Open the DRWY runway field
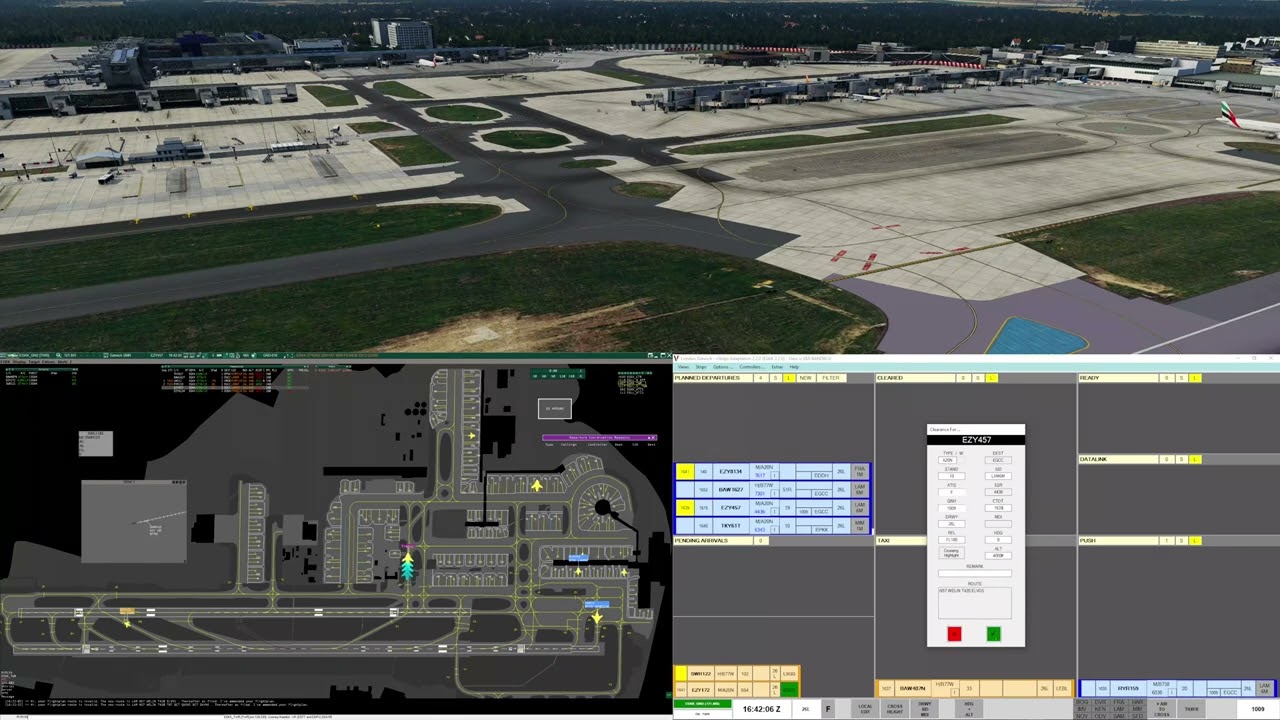 pos(952,524)
